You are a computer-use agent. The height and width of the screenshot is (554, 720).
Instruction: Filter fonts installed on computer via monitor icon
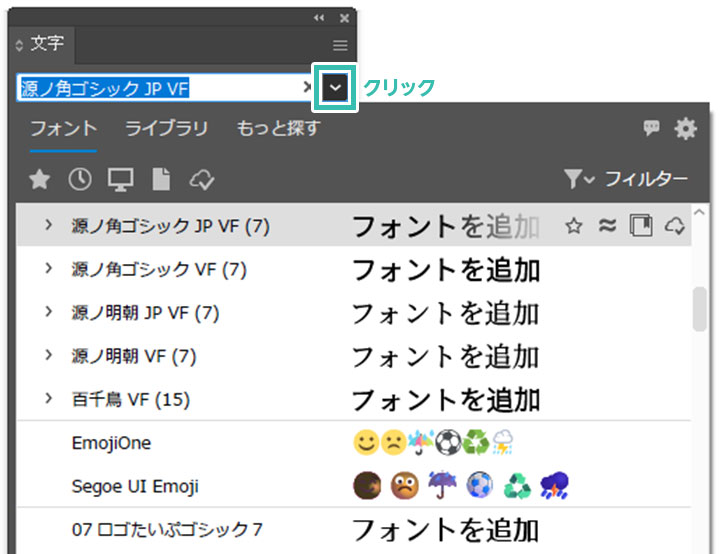point(121,180)
